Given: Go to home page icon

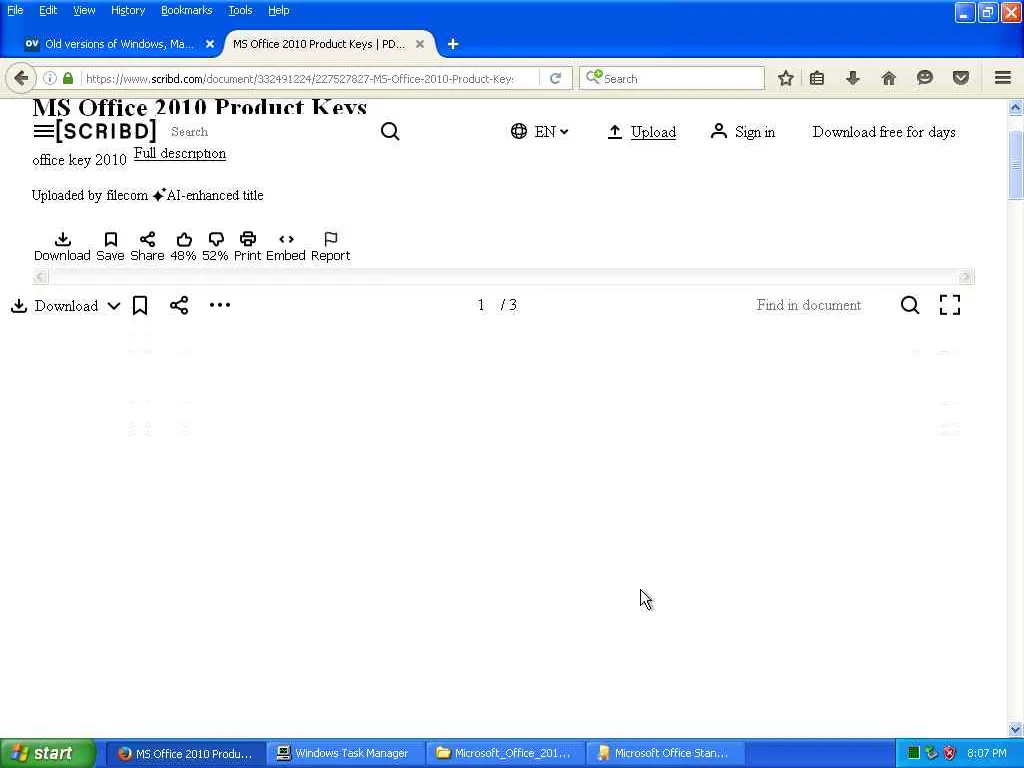Looking at the screenshot, I should (x=889, y=78).
